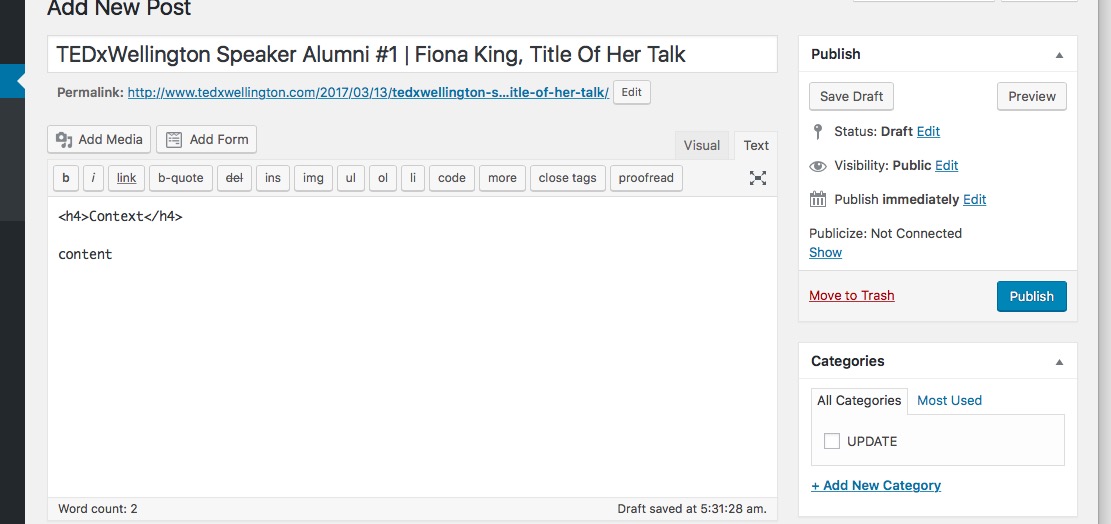Click into the post title field
This screenshot has height=524, width=1111.
pyautogui.click(x=412, y=55)
